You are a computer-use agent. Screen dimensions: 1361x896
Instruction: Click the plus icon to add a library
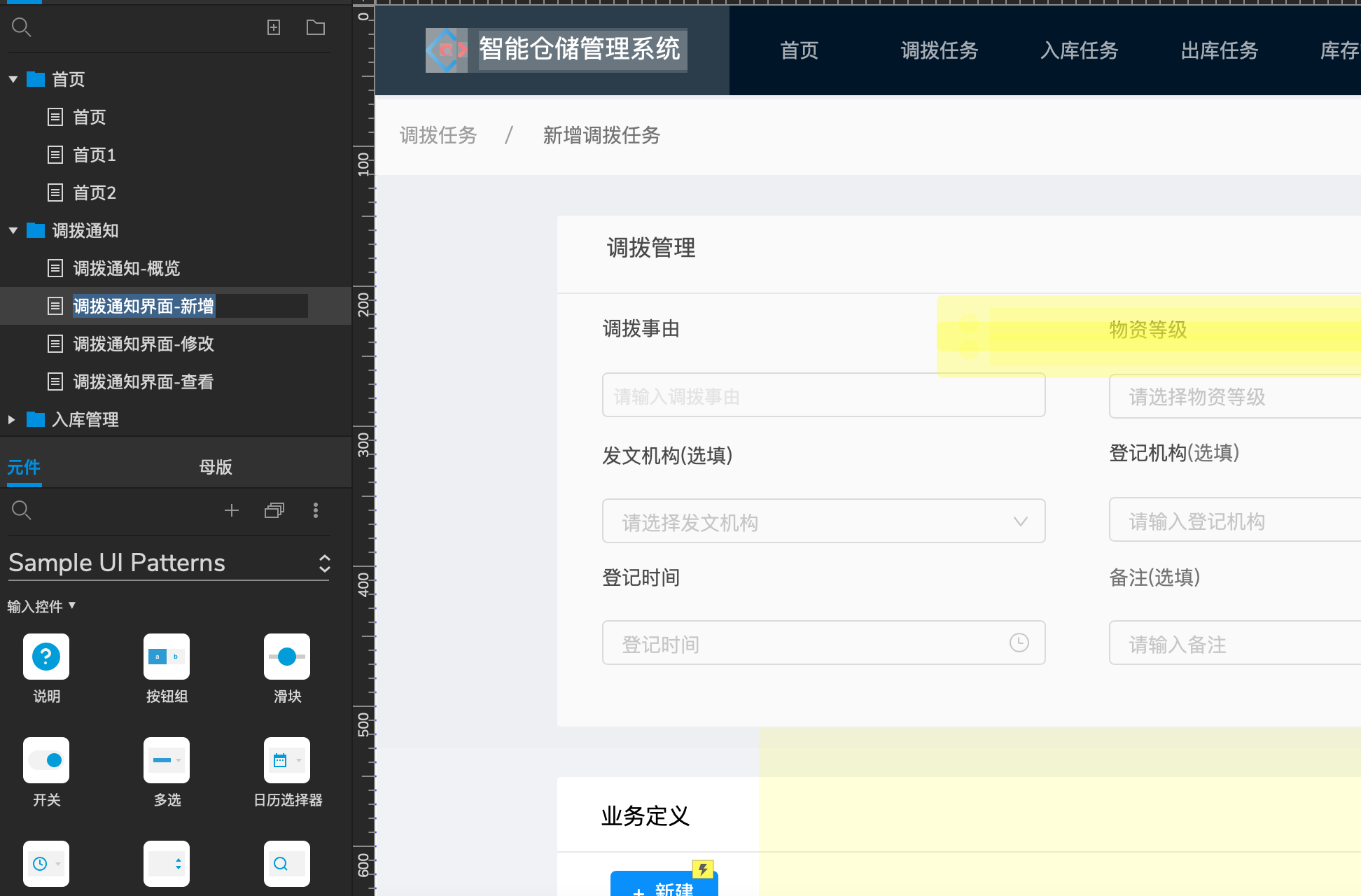point(232,510)
